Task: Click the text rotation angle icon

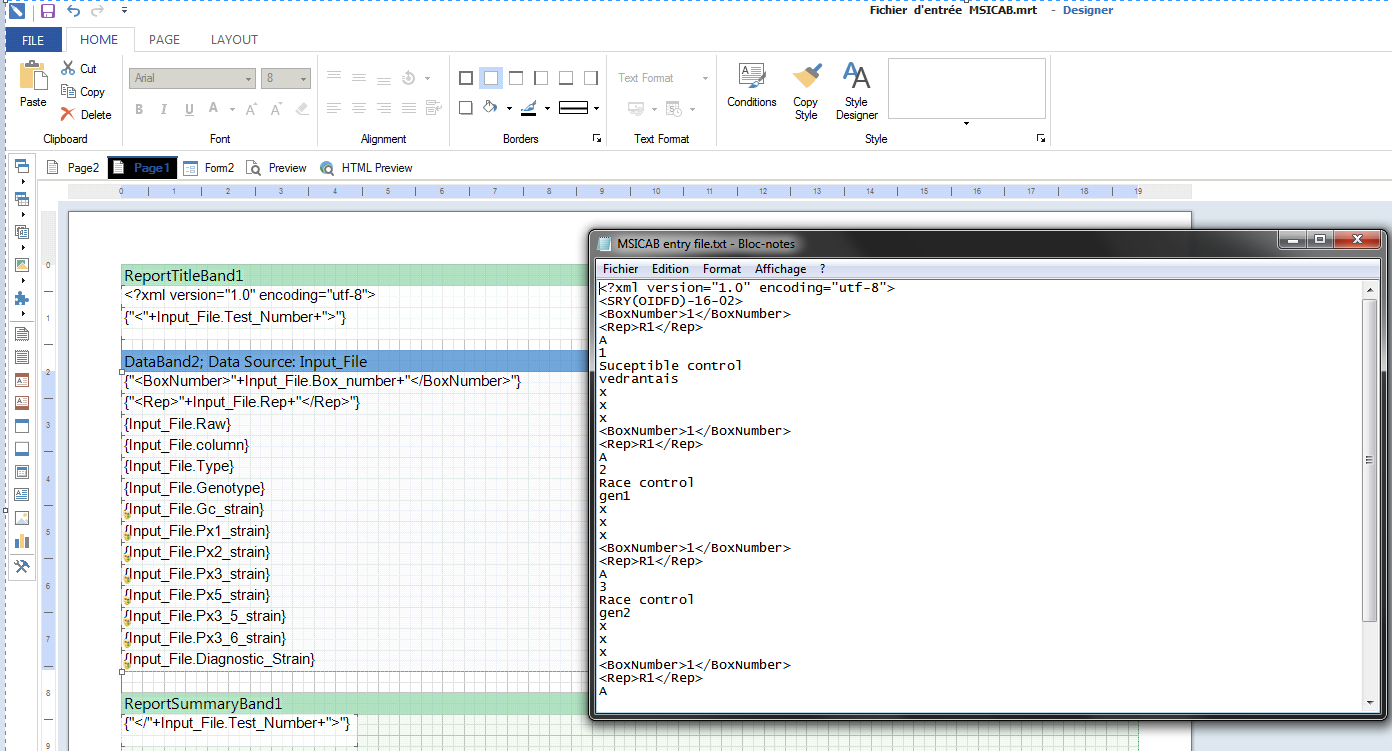Action: pos(409,78)
